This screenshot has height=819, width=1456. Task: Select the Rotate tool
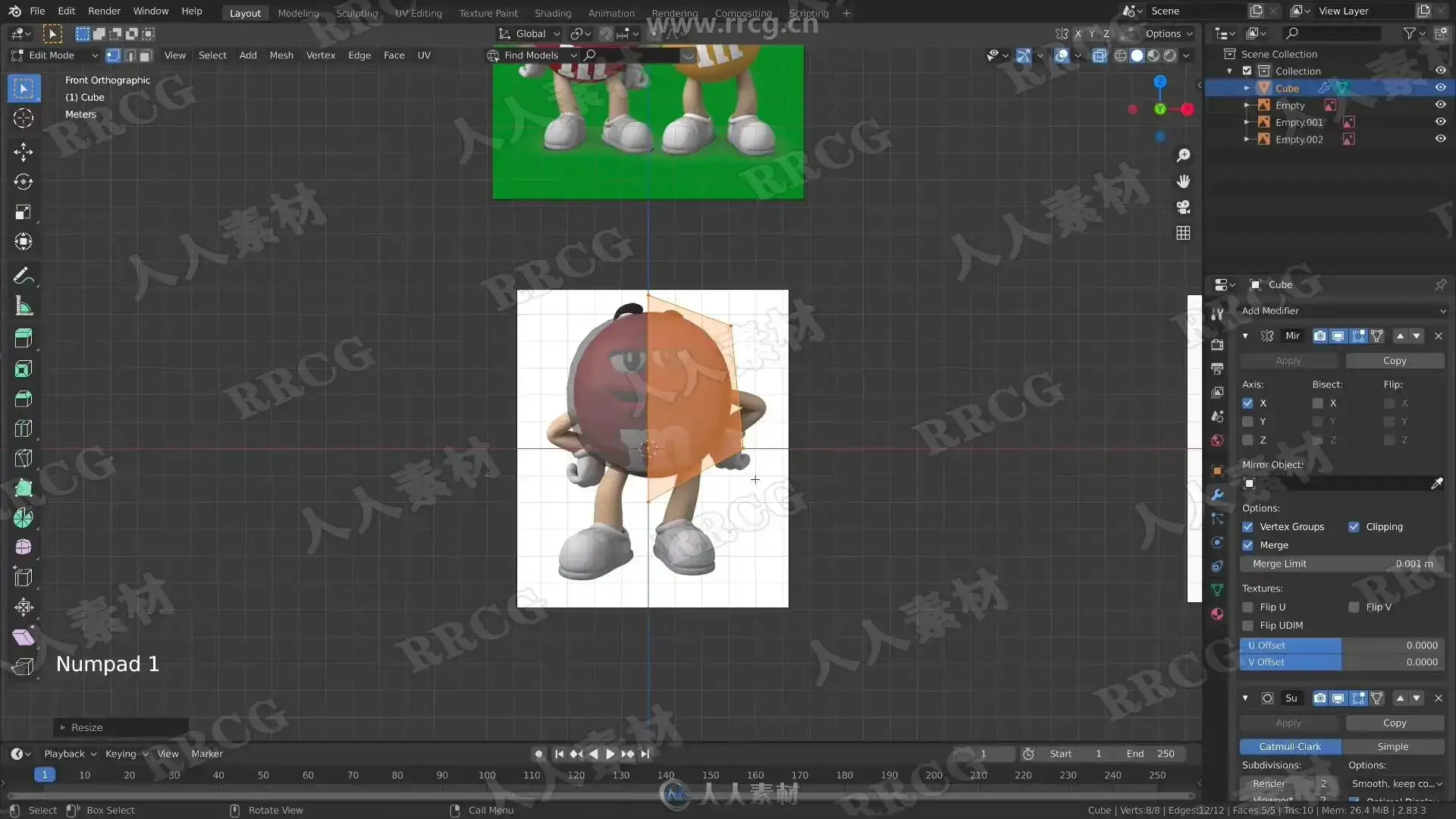23,182
